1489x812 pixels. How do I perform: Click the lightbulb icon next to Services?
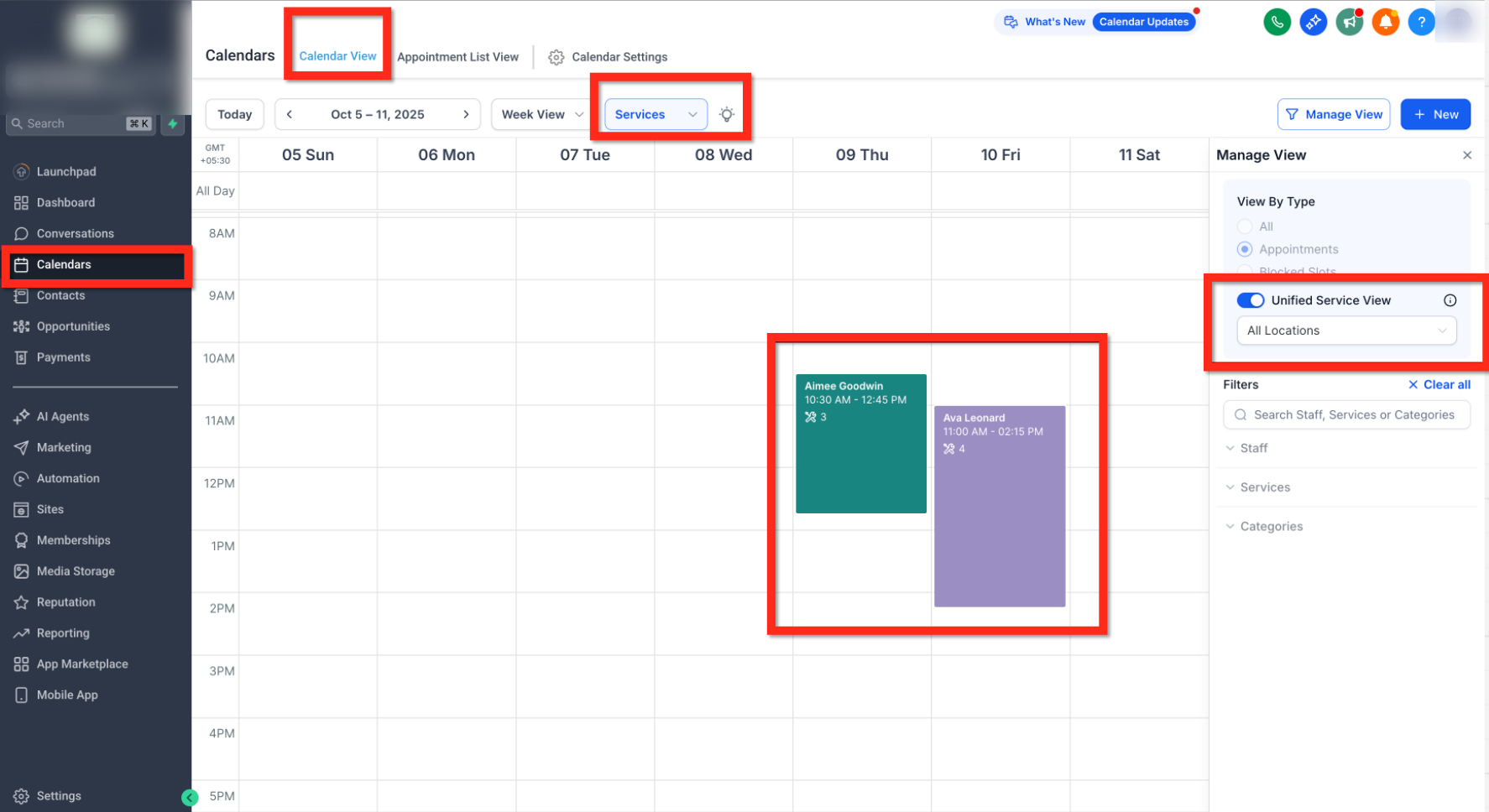tap(727, 114)
